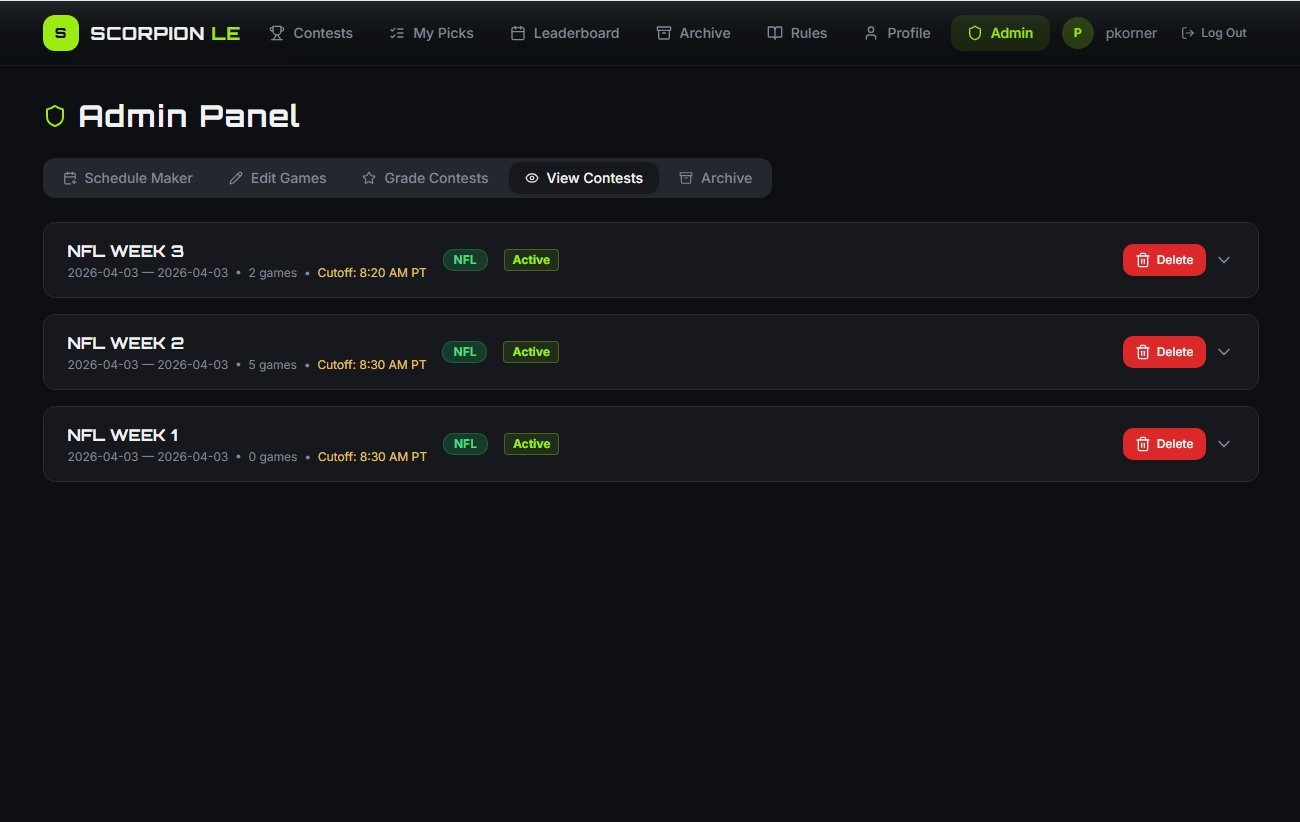
Task: Open Contests via the trophy icon
Action: 277,33
